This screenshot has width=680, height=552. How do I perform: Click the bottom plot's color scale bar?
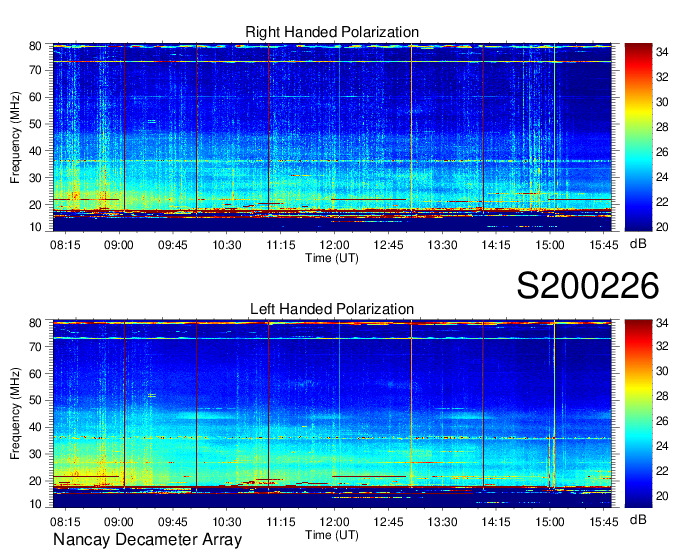click(638, 414)
